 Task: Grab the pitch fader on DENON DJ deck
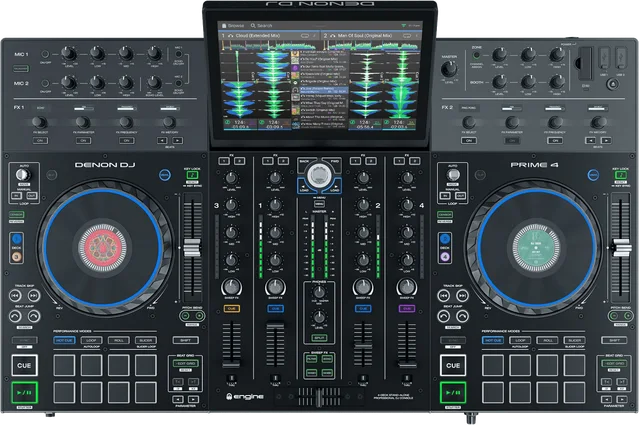pos(192,247)
